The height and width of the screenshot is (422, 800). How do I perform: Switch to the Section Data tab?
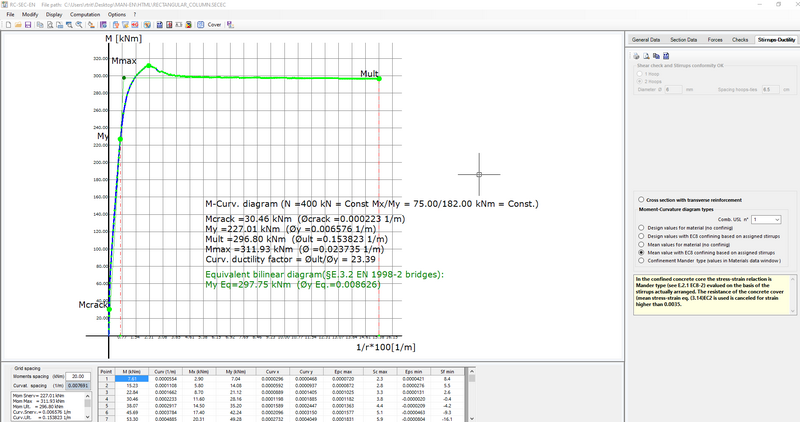(x=683, y=39)
